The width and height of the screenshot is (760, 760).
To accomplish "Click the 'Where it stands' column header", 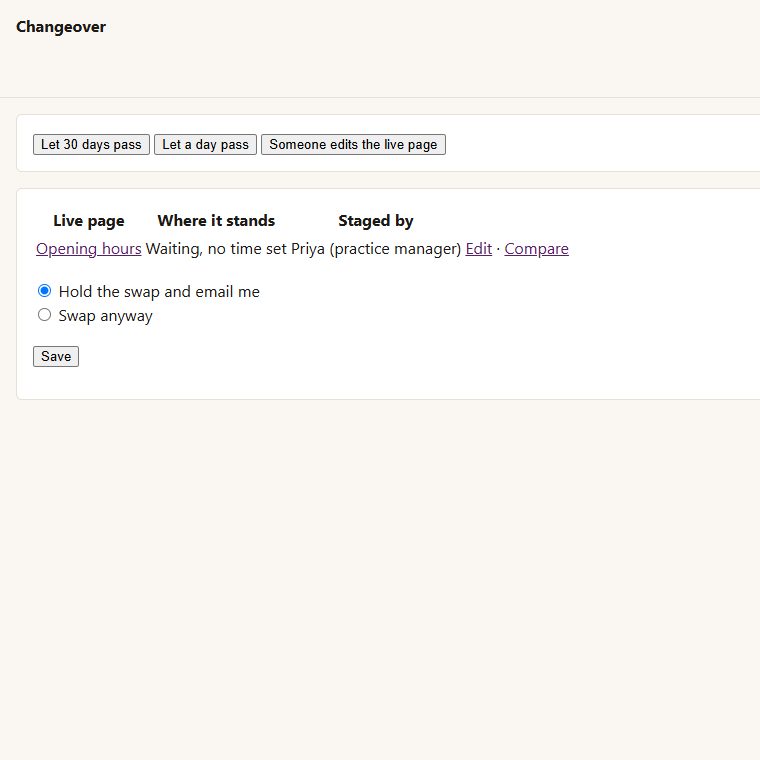I will [216, 221].
